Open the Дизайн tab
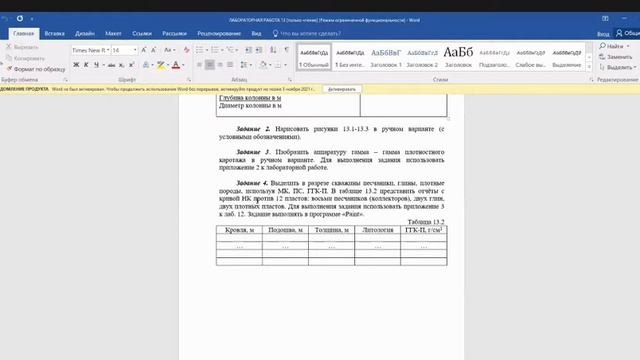 pyautogui.click(x=85, y=33)
